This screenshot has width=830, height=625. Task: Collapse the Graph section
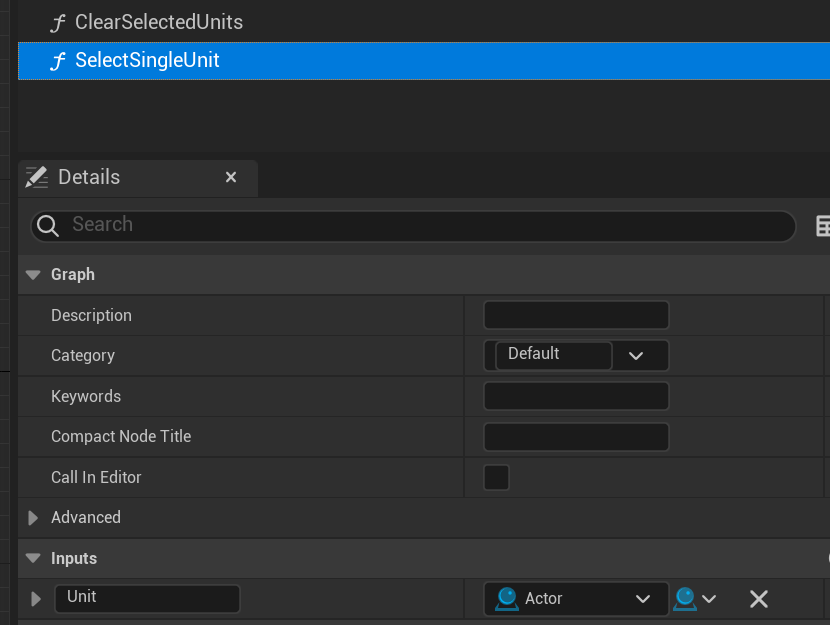[x=33, y=275]
